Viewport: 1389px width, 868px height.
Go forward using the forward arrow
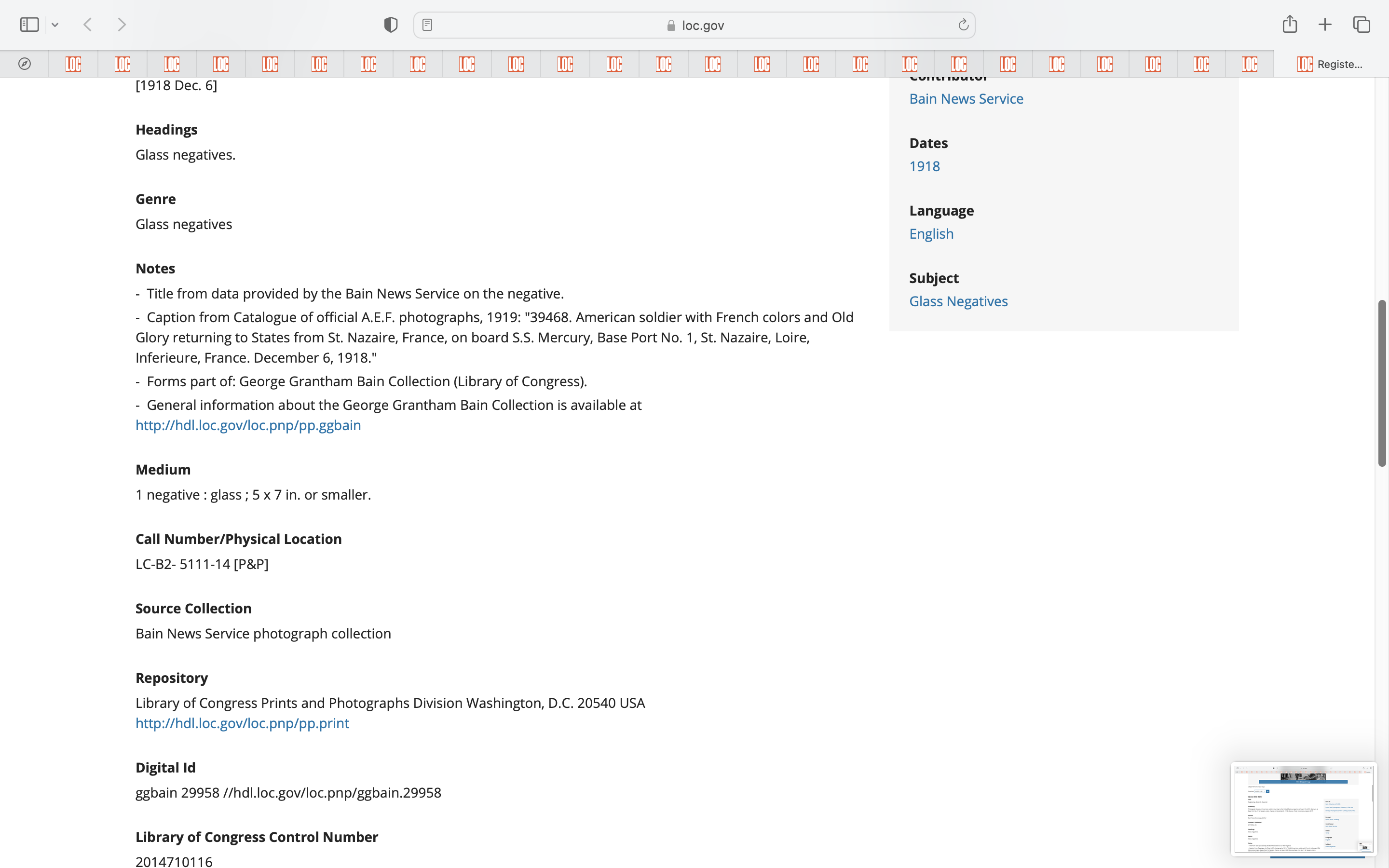tap(122, 25)
